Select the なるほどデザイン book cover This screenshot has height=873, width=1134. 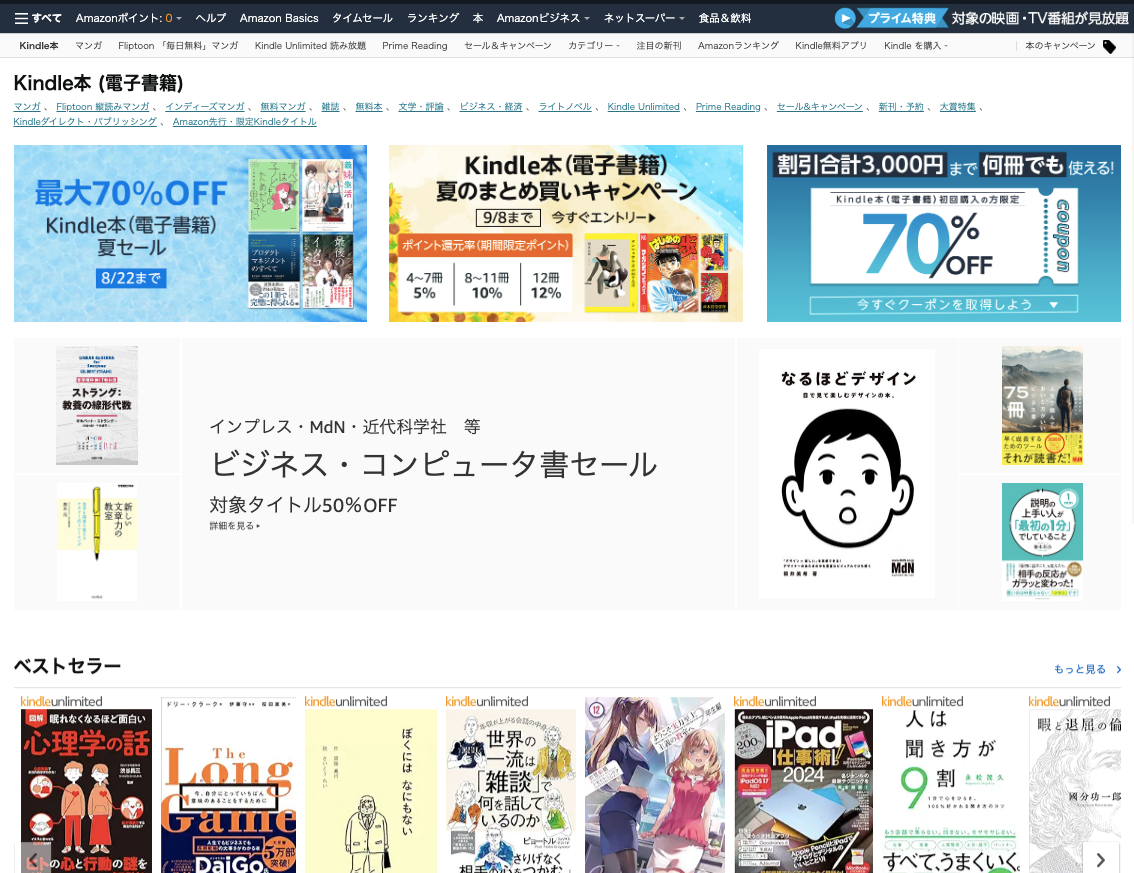tap(846, 473)
